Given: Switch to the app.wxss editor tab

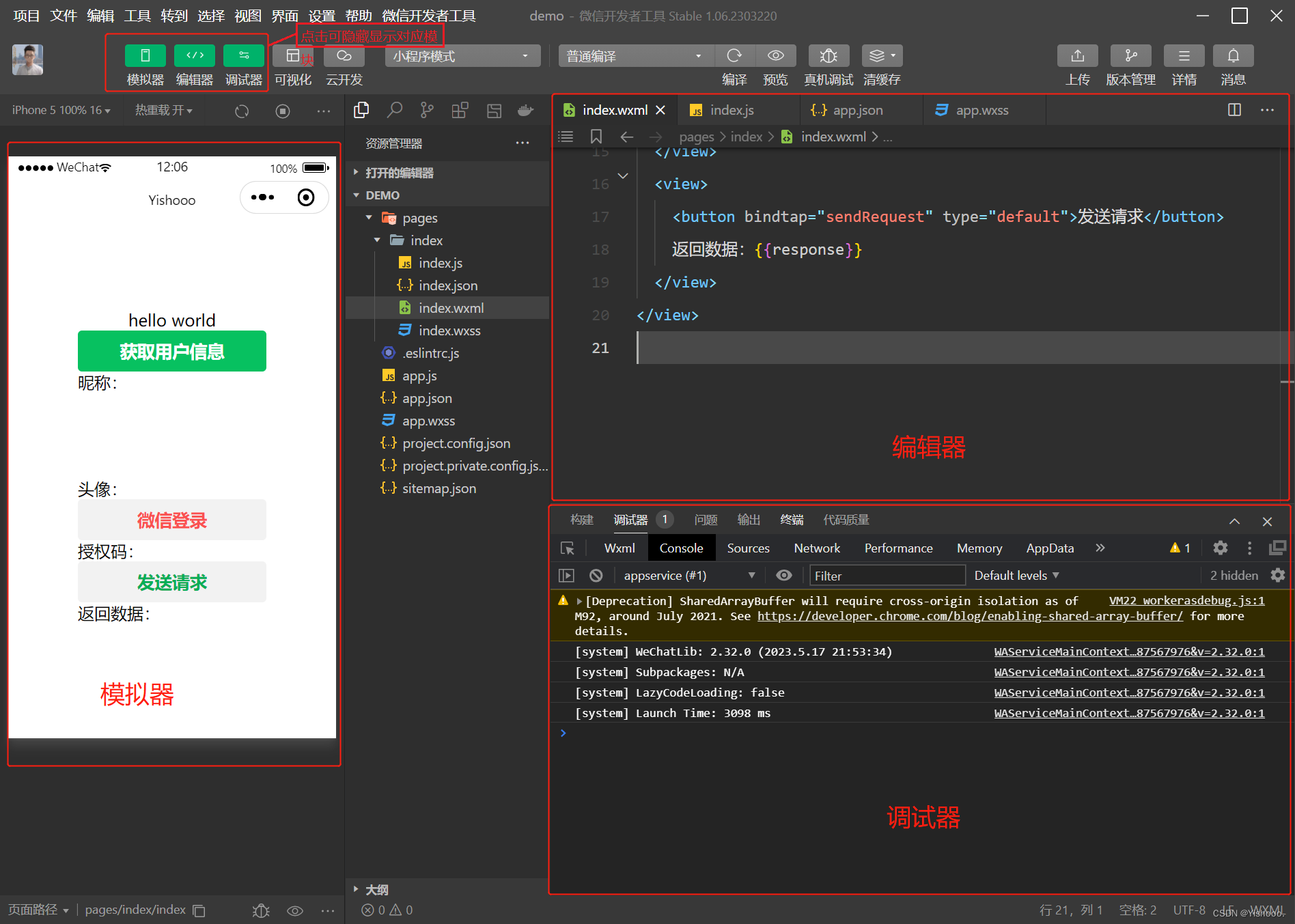Looking at the screenshot, I should click(x=984, y=110).
